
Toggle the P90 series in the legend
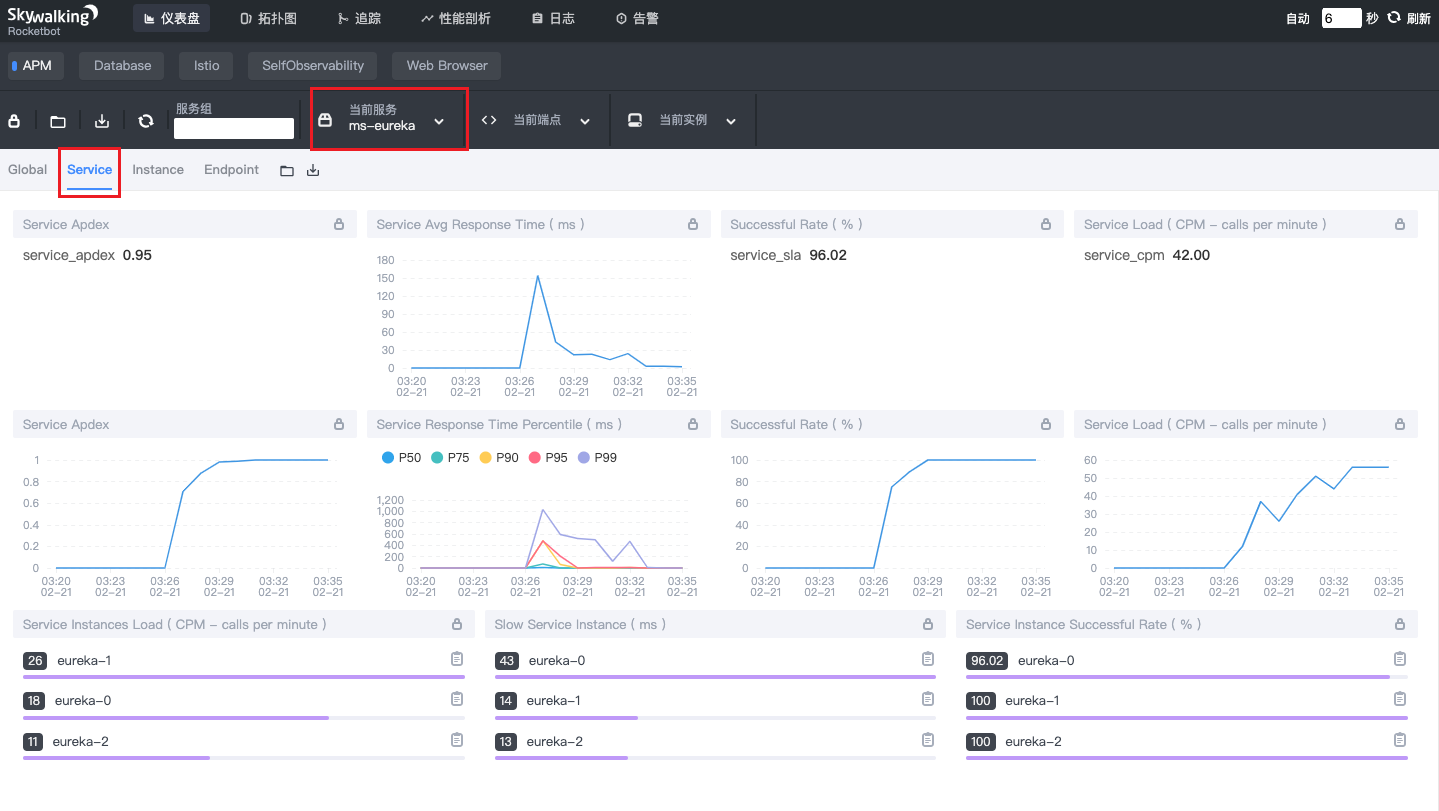point(500,458)
